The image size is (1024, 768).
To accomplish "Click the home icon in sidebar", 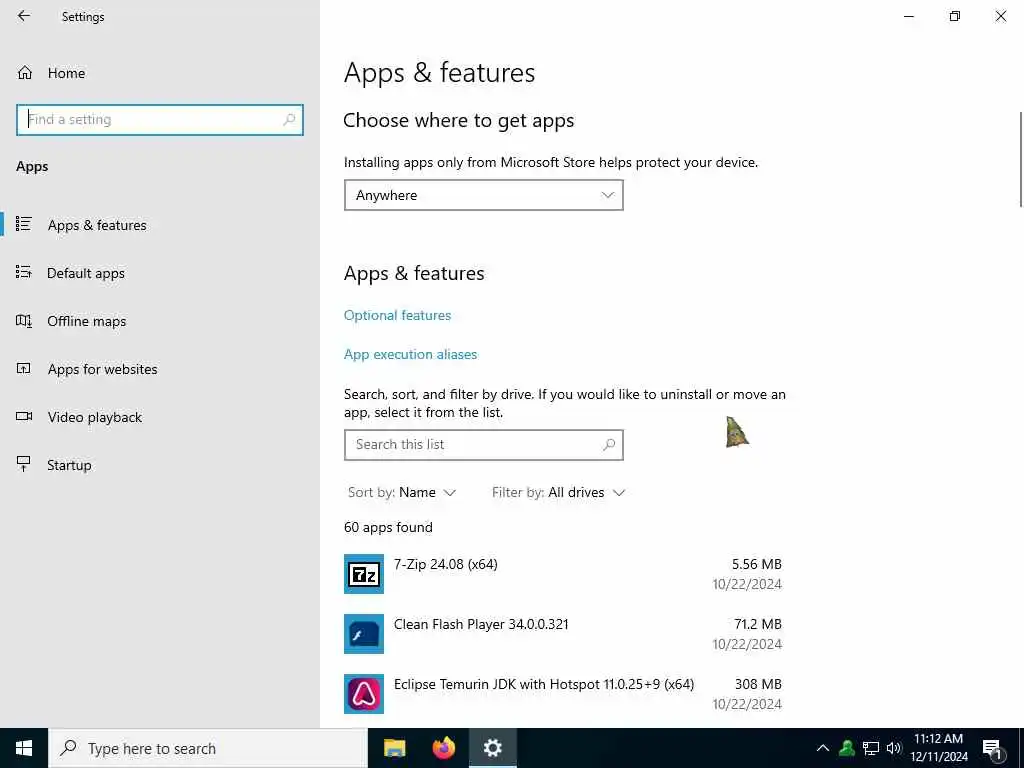I will pos(25,73).
